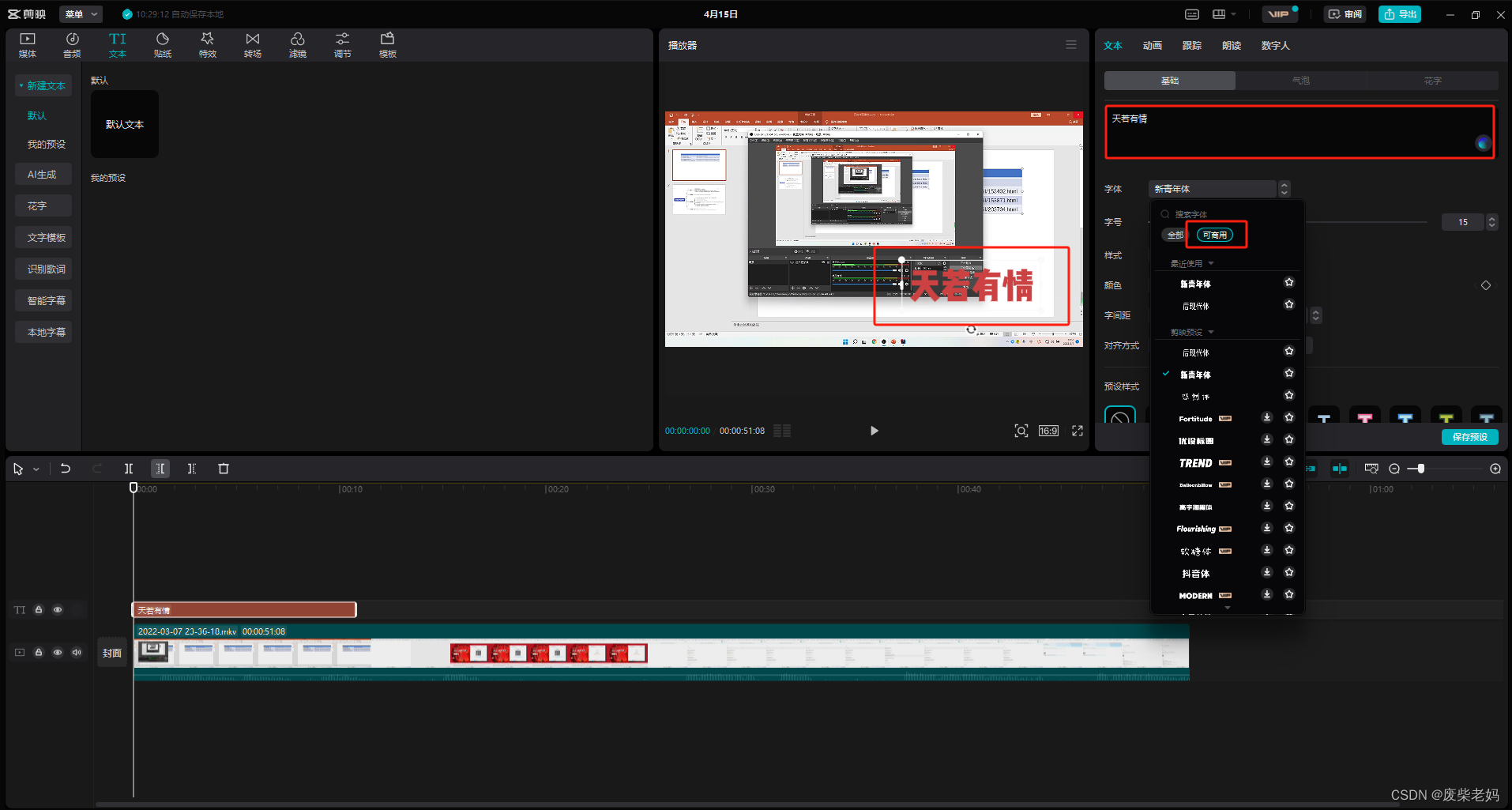Zoom in the timeline
Screen dimensions: 1512x810
tap(1495, 469)
